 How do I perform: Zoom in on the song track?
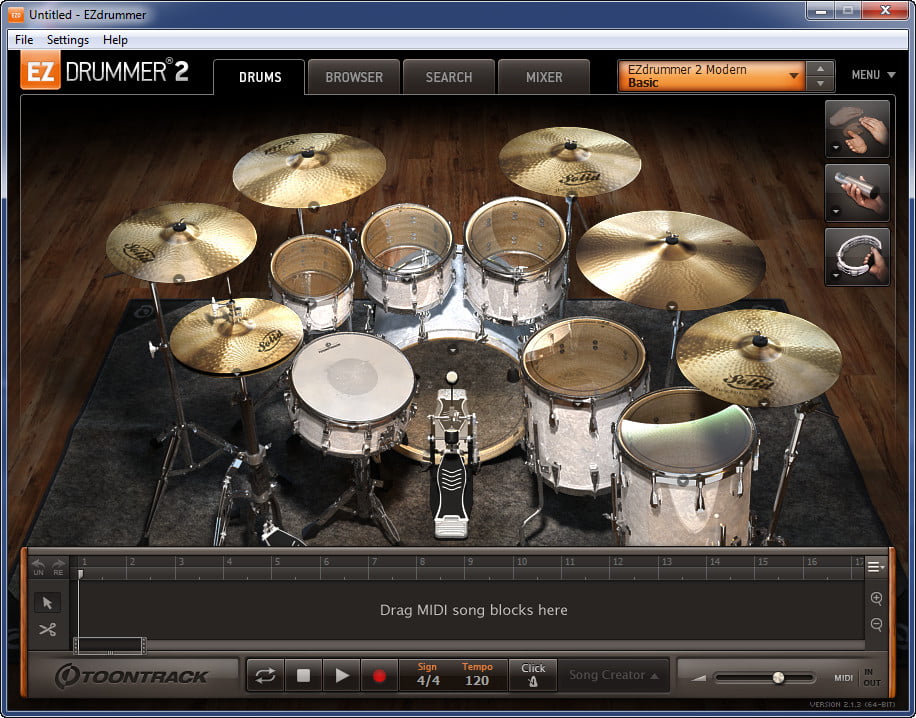(876, 598)
